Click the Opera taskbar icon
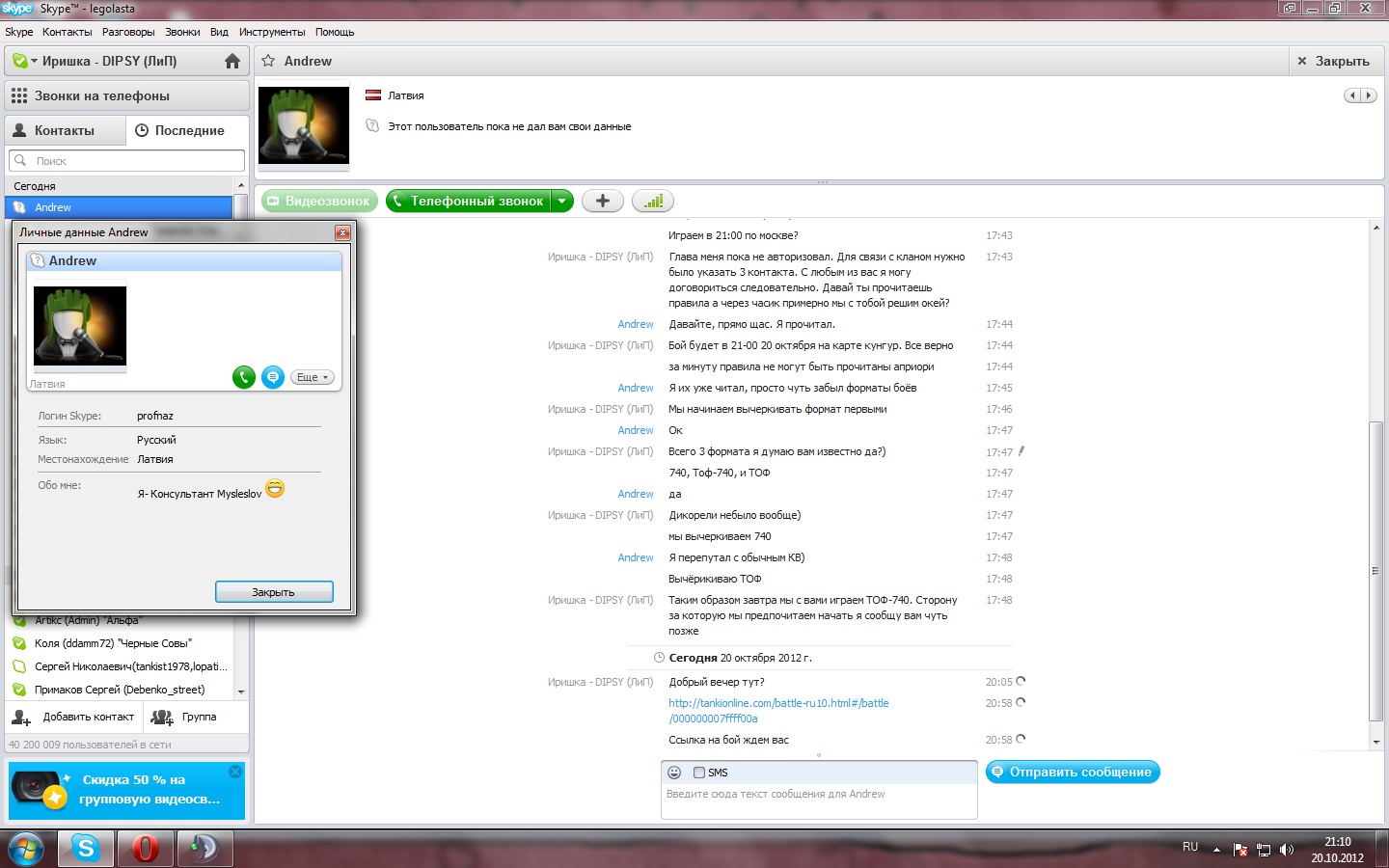The width and height of the screenshot is (1389, 868). 146,849
